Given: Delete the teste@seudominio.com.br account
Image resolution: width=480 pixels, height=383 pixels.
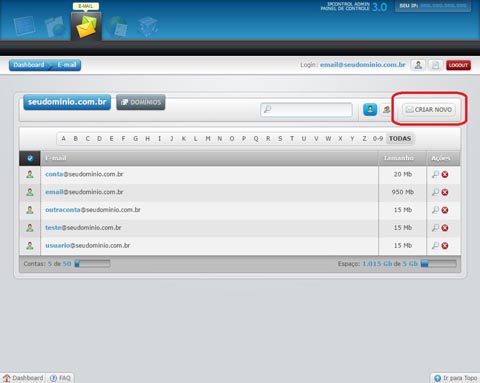Looking at the screenshot, I should click(445, 228).
